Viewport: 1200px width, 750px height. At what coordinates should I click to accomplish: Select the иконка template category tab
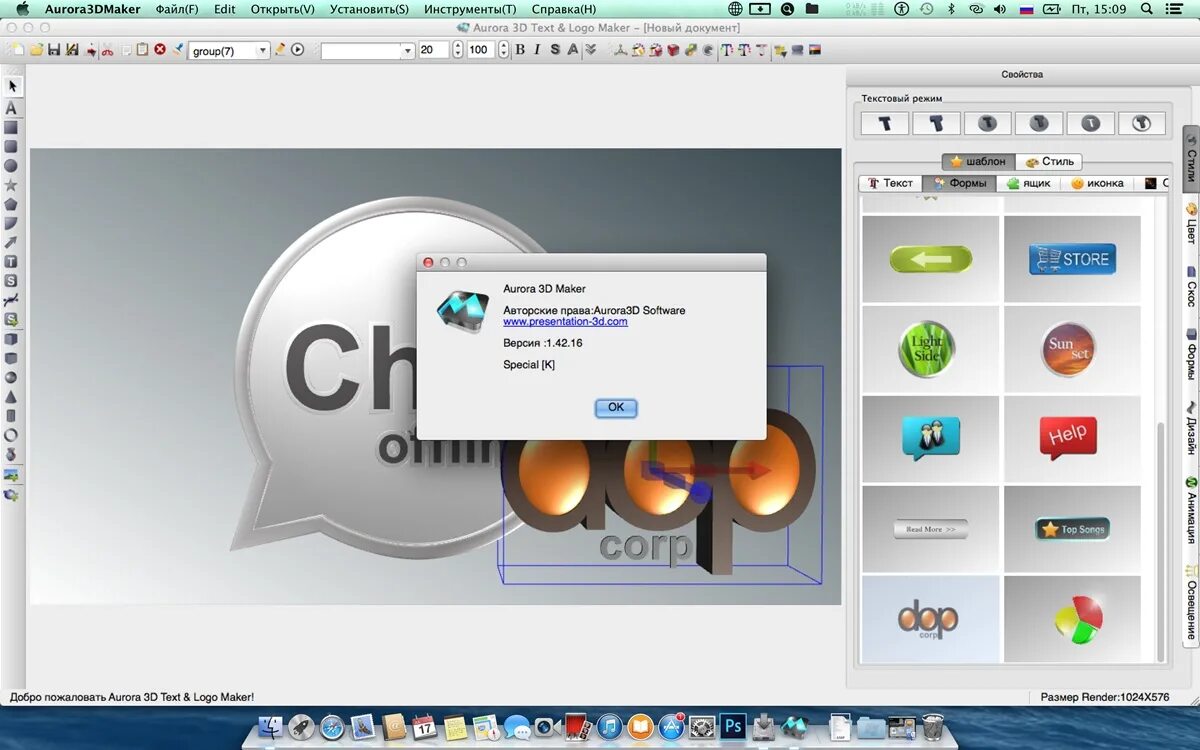[1098, 183]
